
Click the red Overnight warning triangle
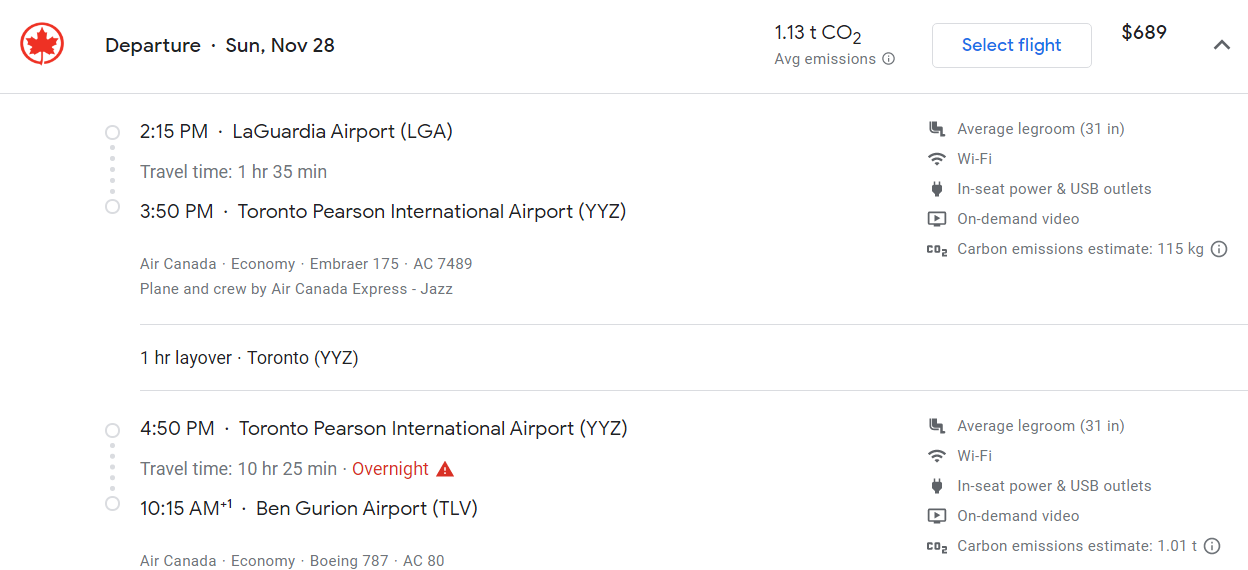445,469
